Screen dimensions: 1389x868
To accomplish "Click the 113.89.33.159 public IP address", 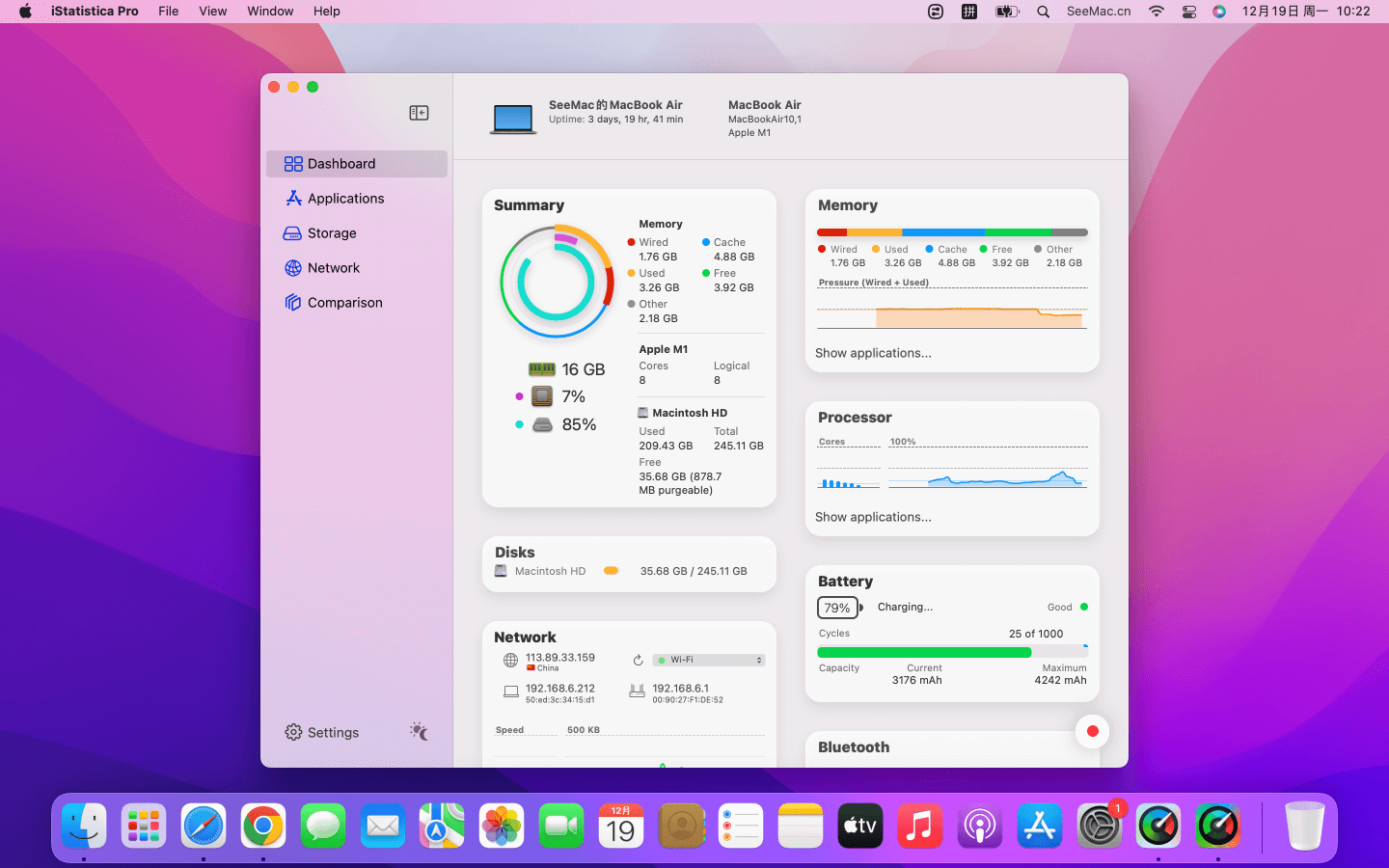I will [x=560, y=658].
